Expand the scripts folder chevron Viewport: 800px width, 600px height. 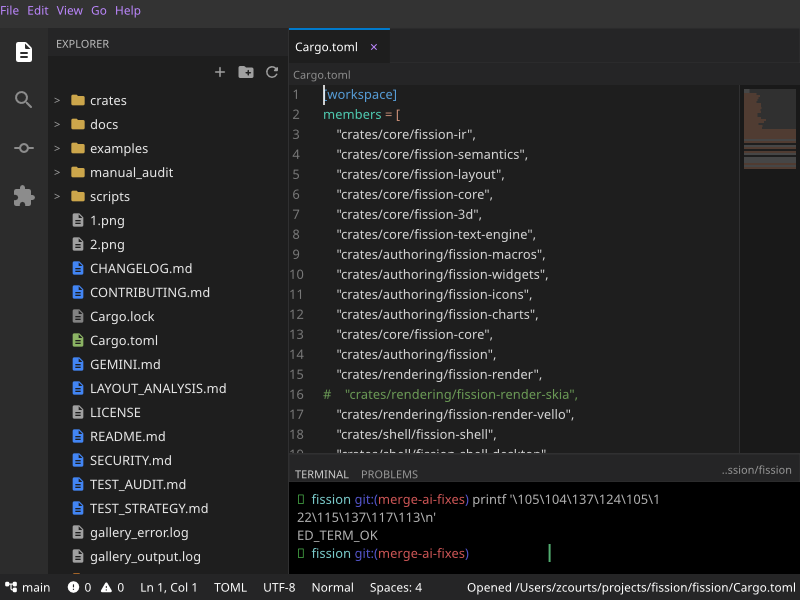tap(57, 196)
